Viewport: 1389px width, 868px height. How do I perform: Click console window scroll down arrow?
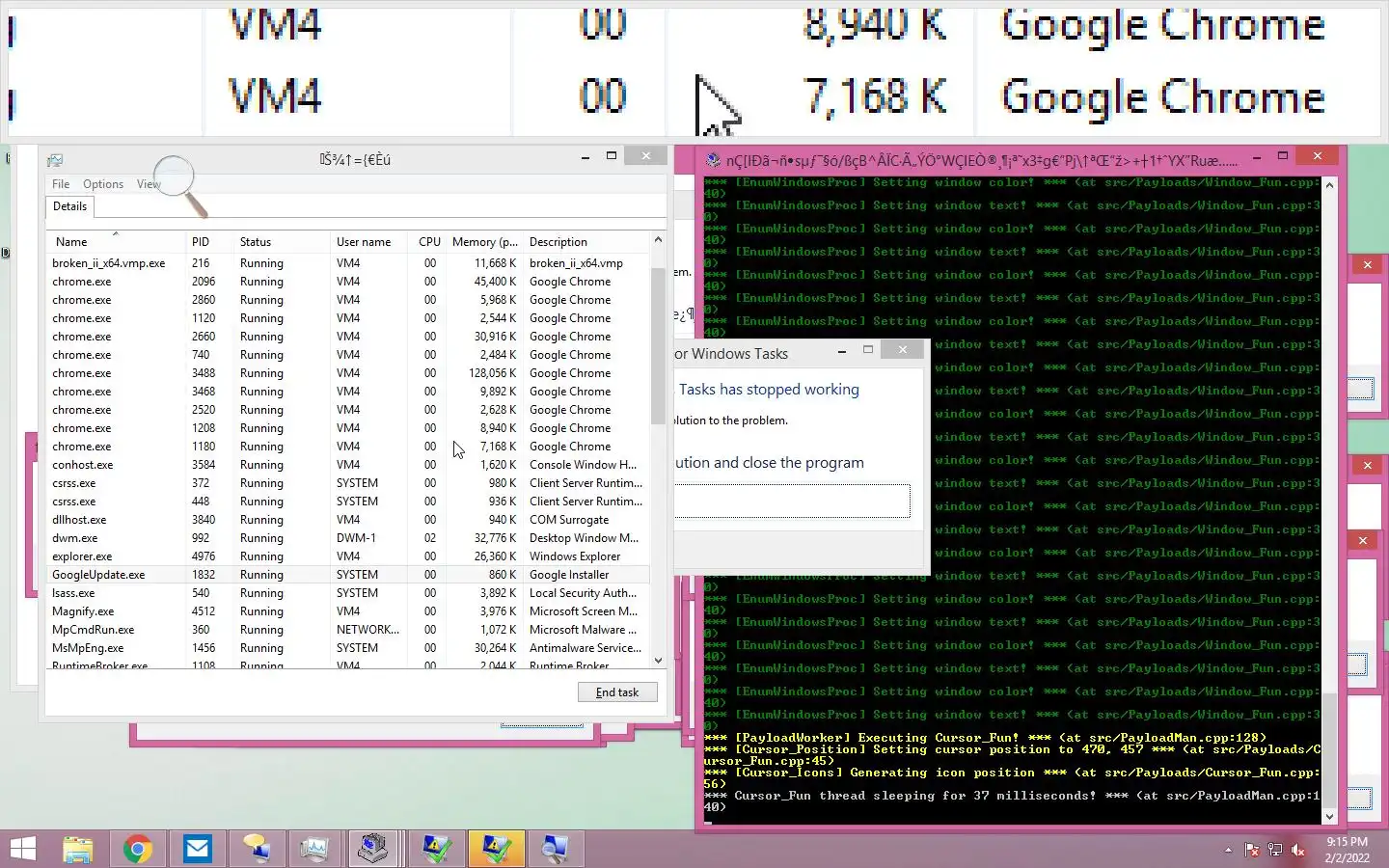coord(1329,816)
